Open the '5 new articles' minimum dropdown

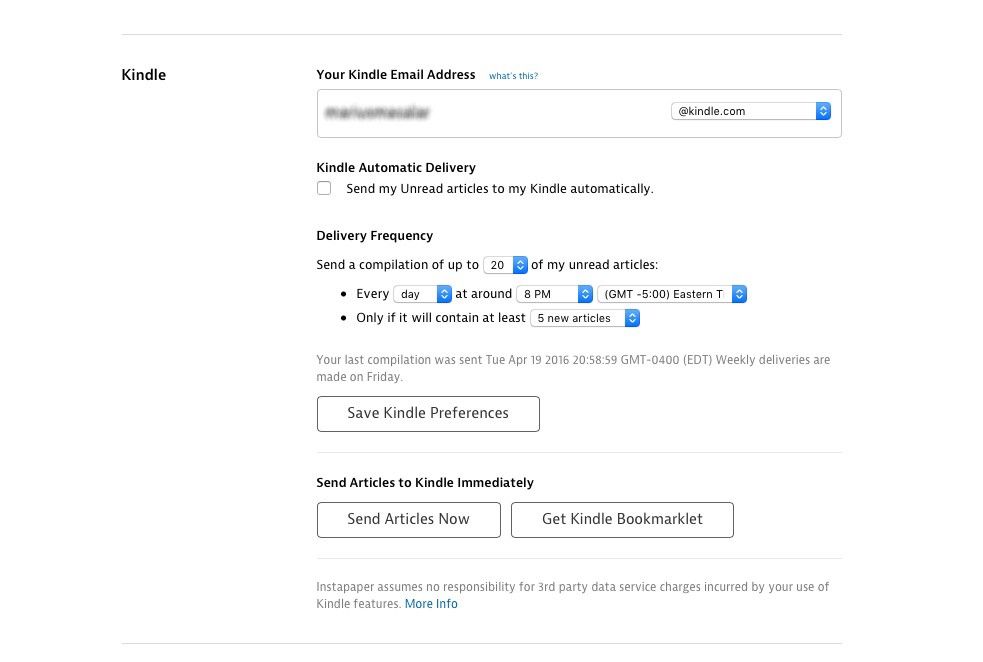click(x=585, y=318)
